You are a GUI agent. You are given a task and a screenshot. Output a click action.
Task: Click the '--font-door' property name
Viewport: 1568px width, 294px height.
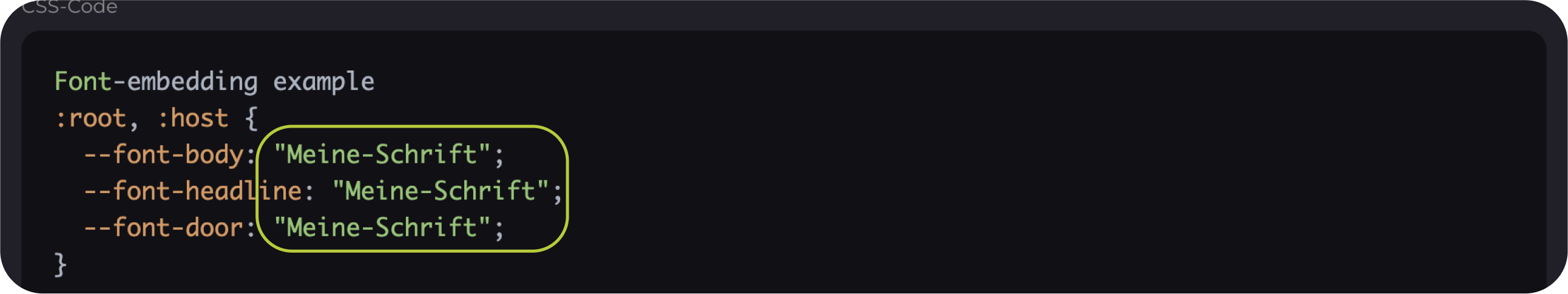164,228
